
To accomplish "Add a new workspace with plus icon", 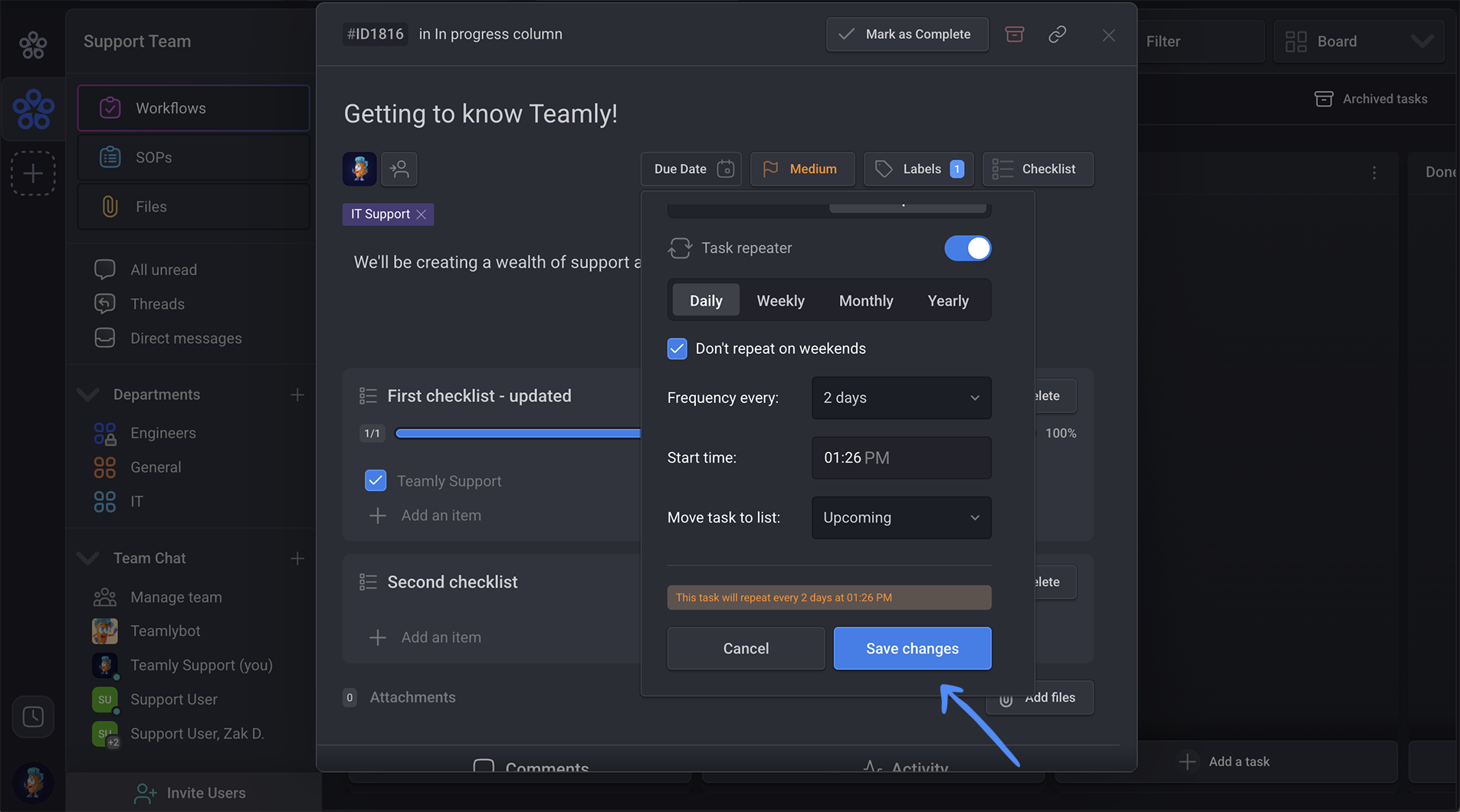I will click(33, 174).
